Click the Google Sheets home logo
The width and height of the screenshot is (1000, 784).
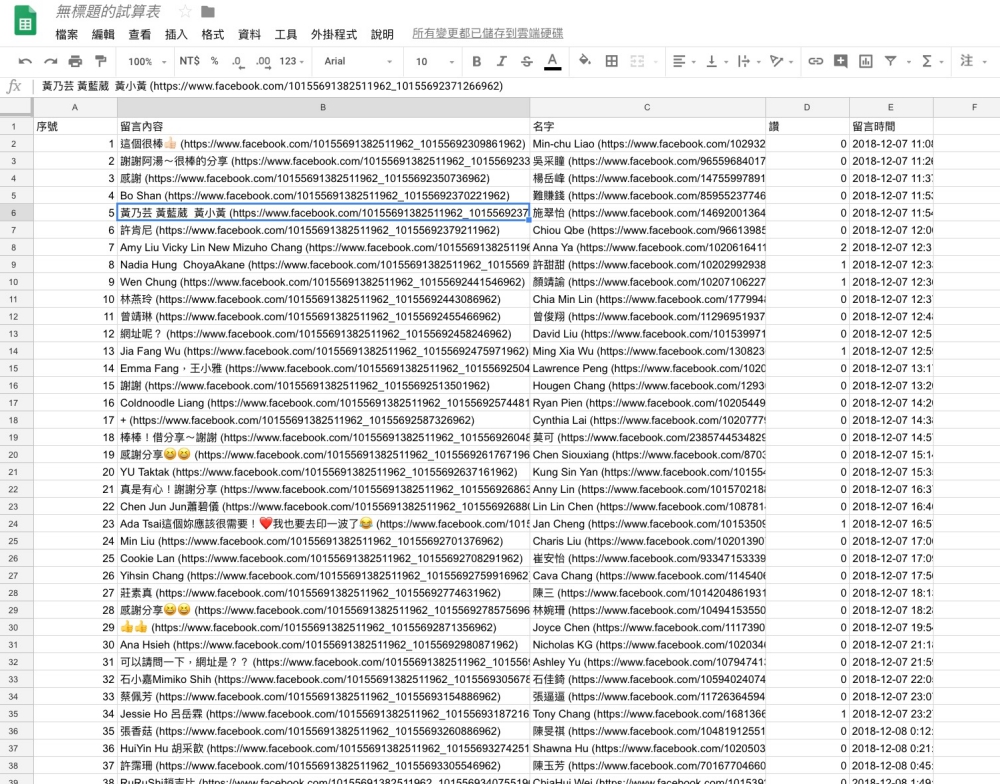pyautogui.click(x=25, y=22)
